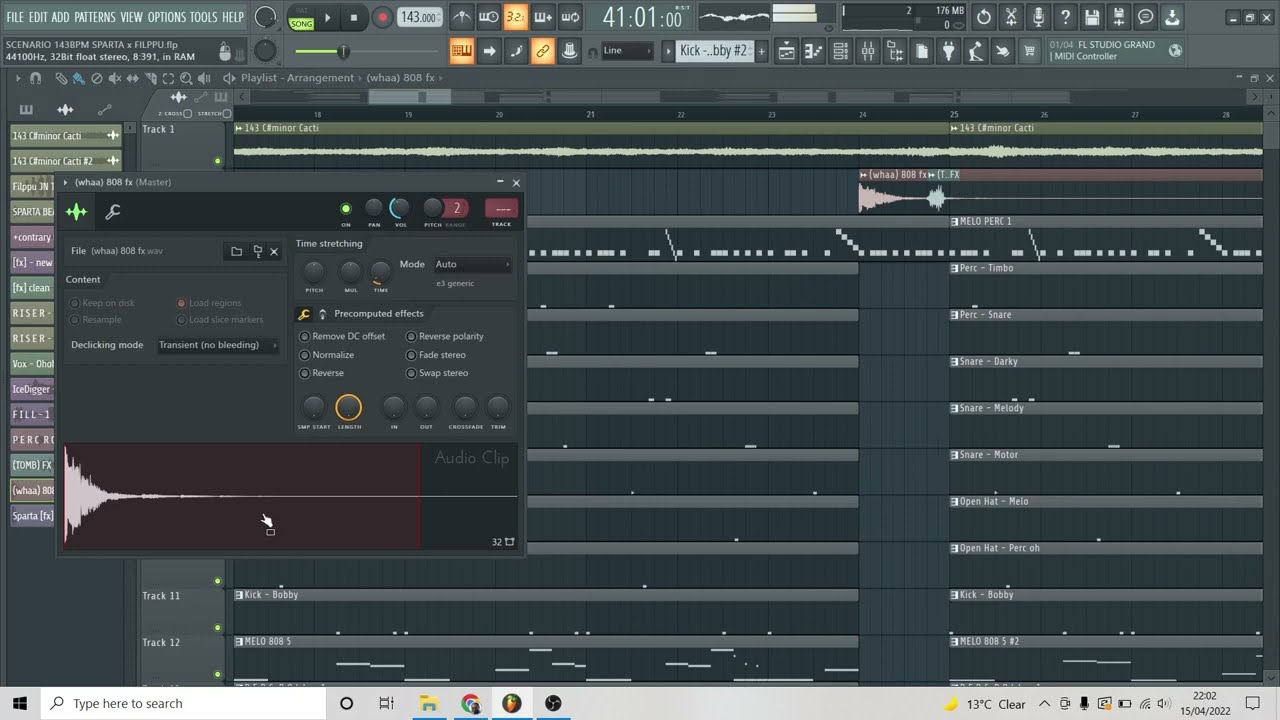Select the SPARTA BE clip in picker
Image resolution: width=1280 pixels, height=720 pixels.
[x=33, y=212]
